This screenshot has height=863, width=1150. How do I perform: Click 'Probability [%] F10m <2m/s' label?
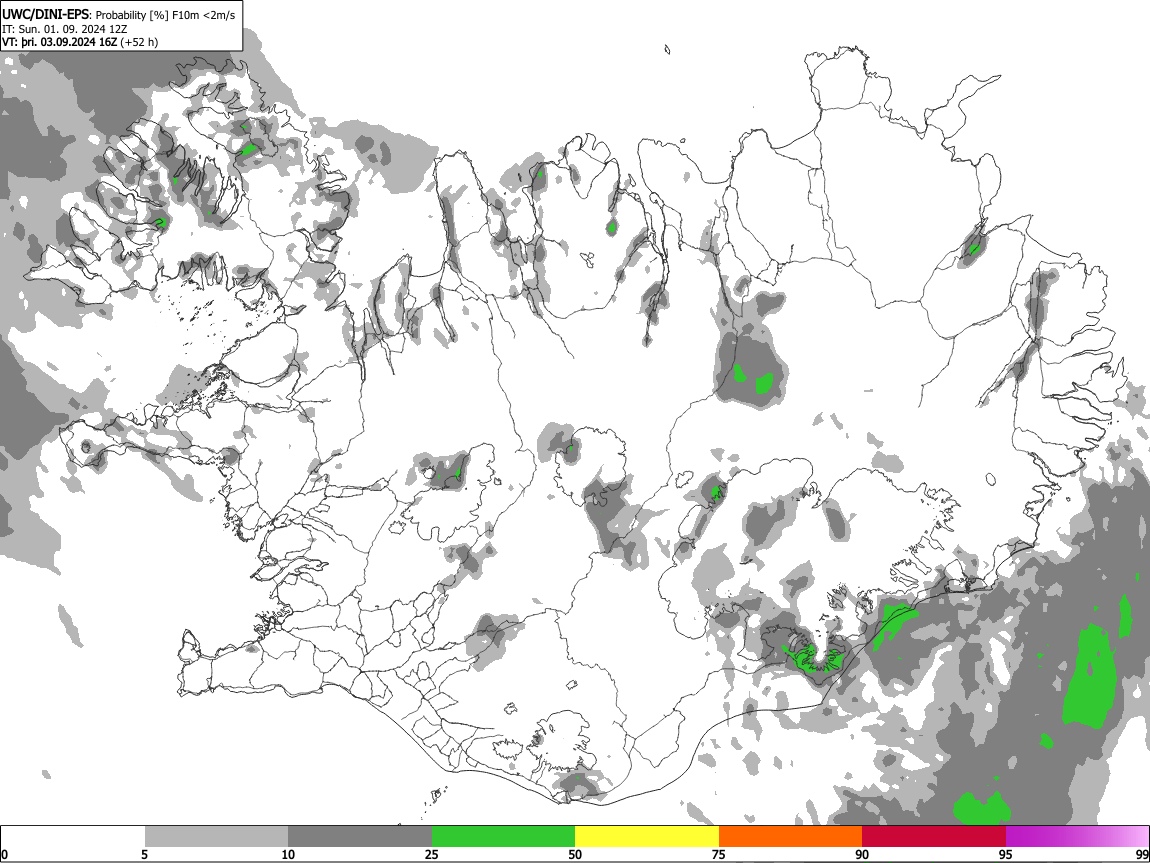pyautogui.click(x=166, y=15)
